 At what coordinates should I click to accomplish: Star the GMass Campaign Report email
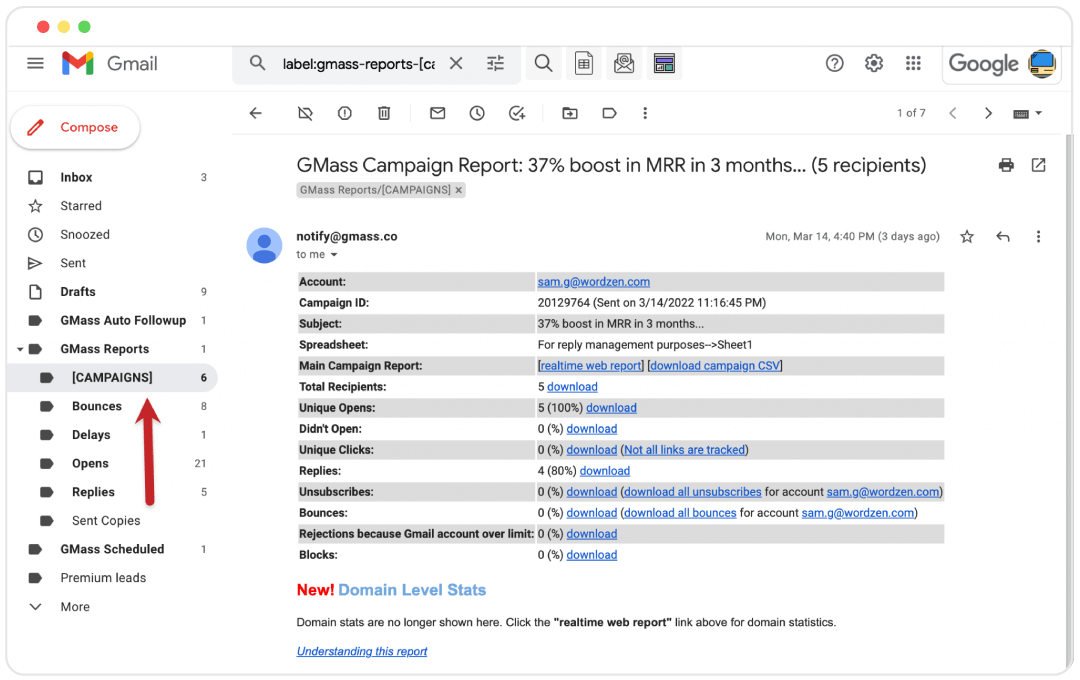[x=966, y=236]
